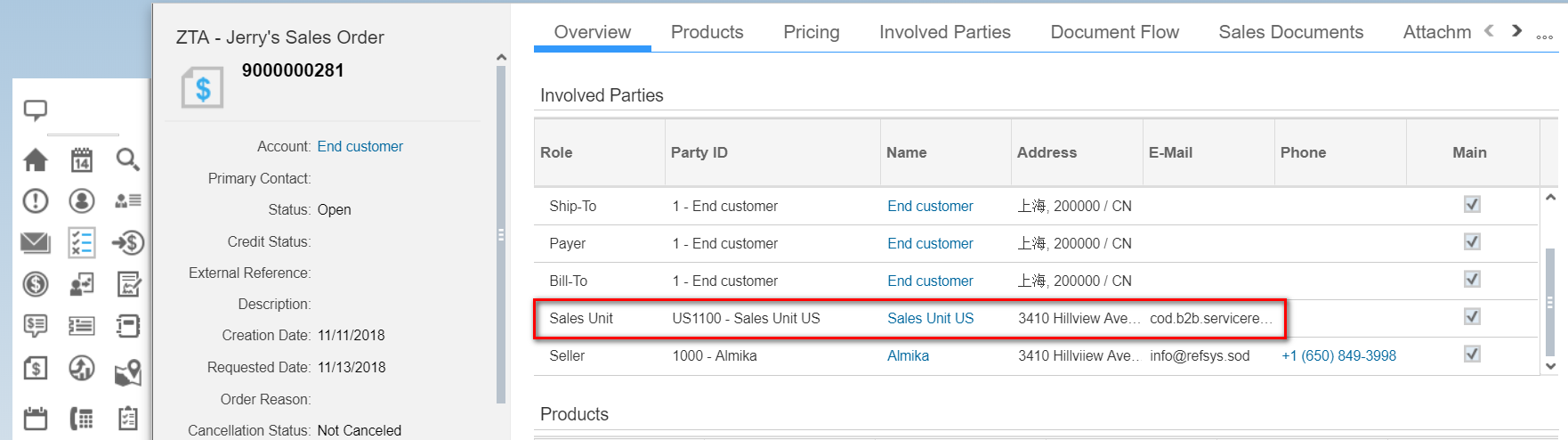Image resolution: width=1568 pixels, height=440 pixels.
Task: Open the calendar icon showing 14
Action: click(x=82, y=160)
